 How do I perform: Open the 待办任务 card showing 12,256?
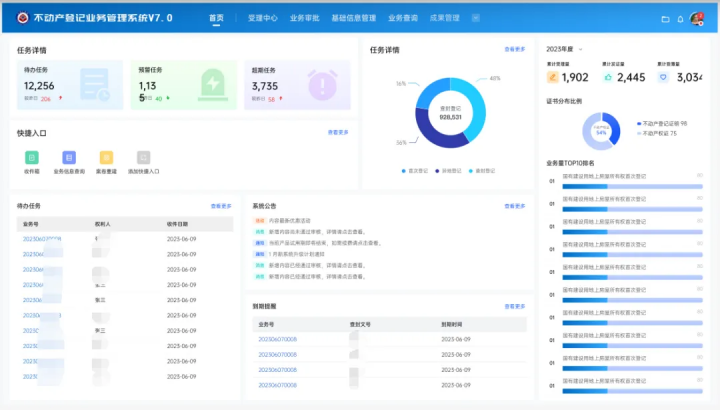coord(69,85)
